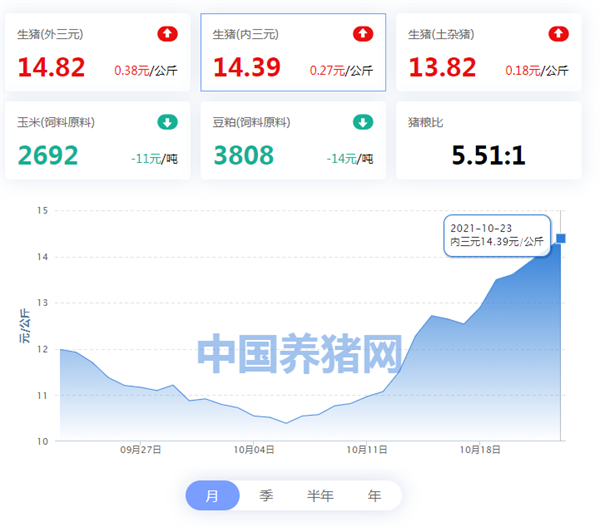Click green down arrow on 豆粕 card
The image size is (600, 527).
tap(363, 122)
